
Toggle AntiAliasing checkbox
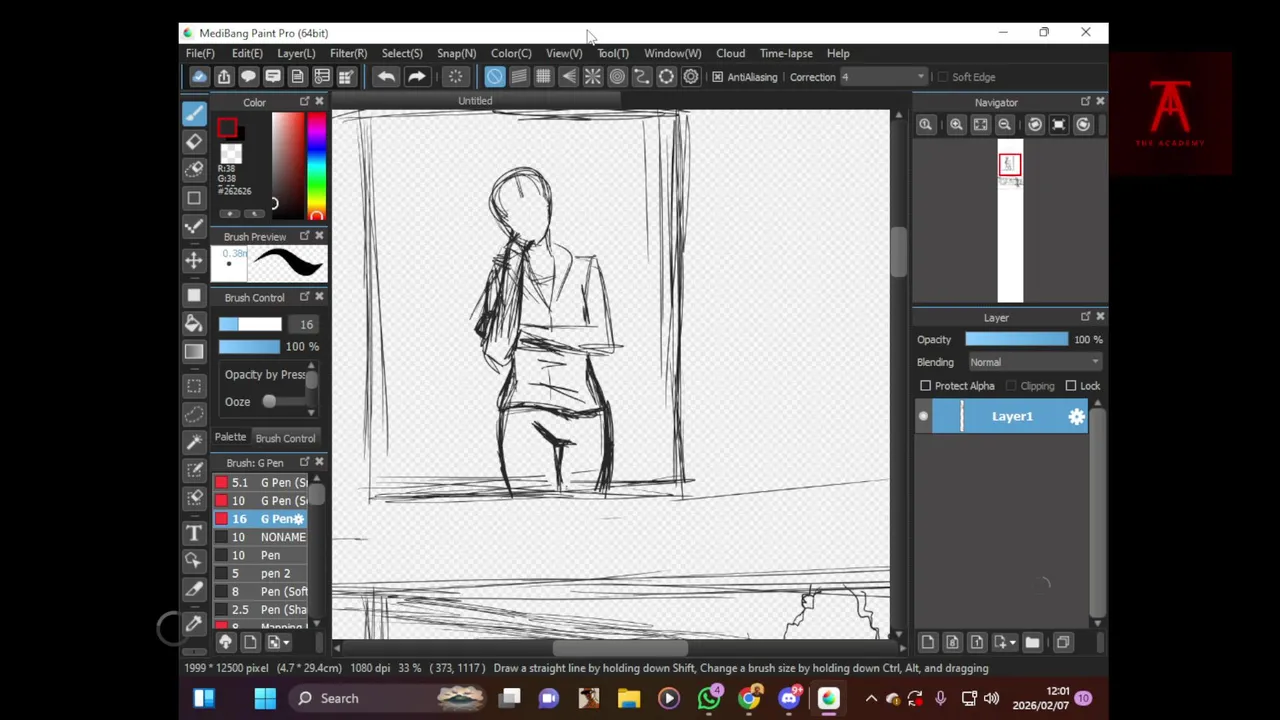(x=717, y=77)
